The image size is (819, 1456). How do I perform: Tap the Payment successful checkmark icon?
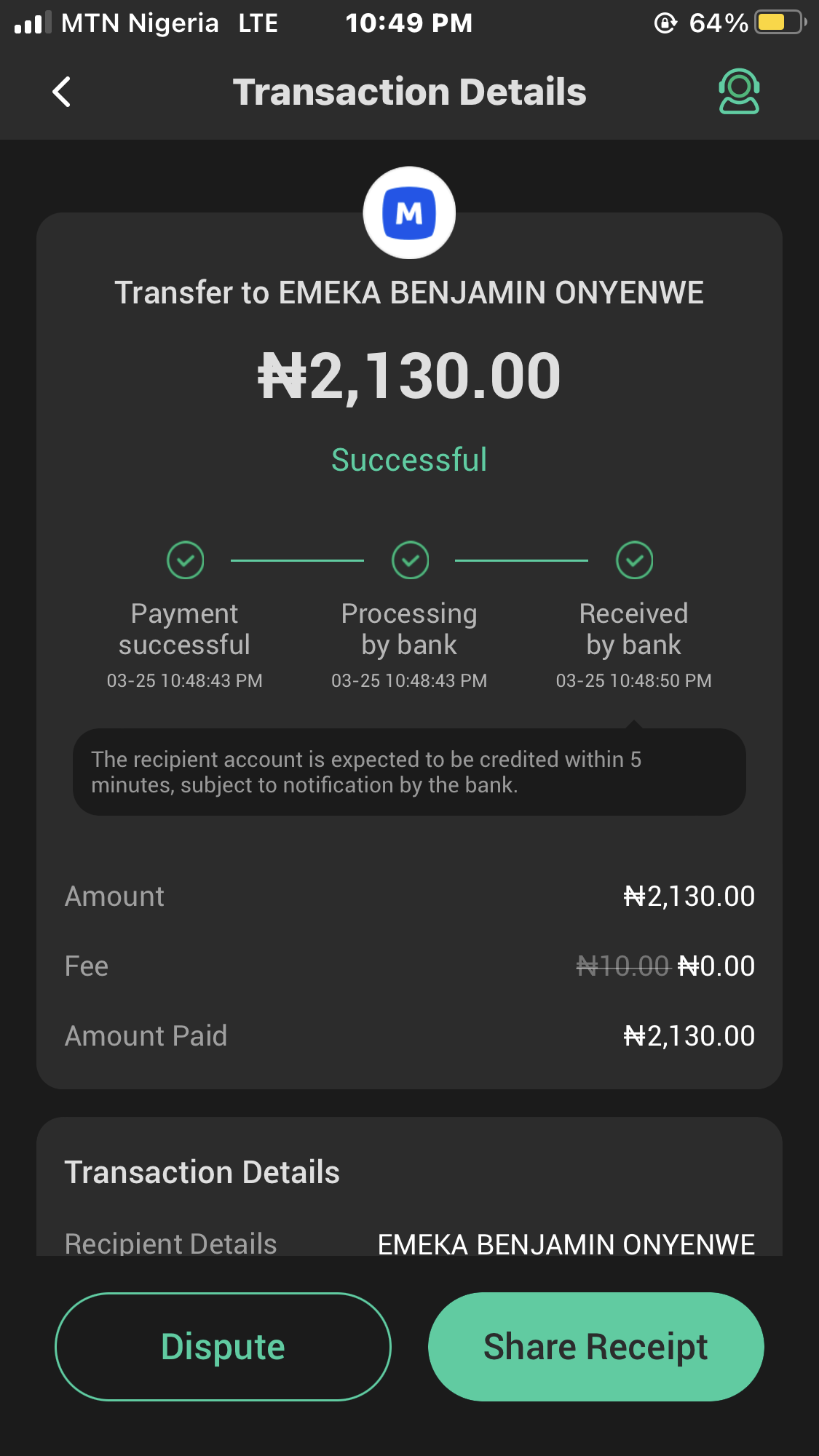pyautogui.click(x=186, y=560)
